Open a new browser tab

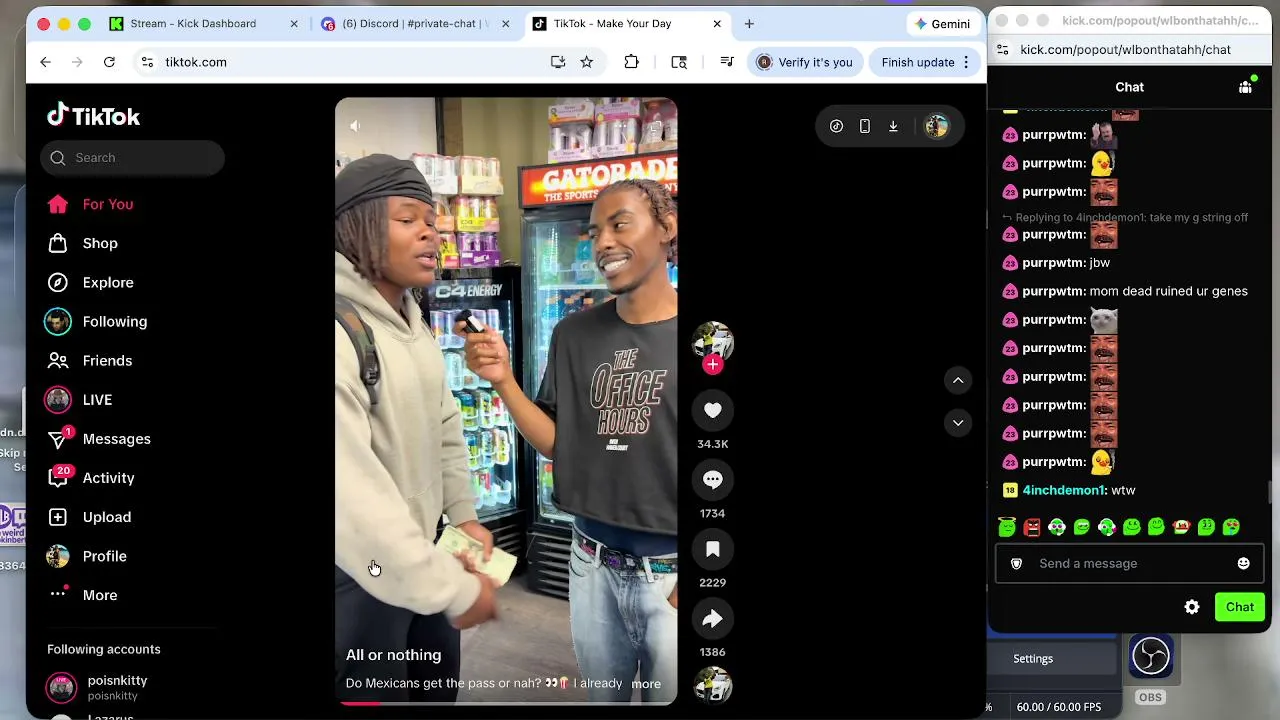click(x=749, y=23)
